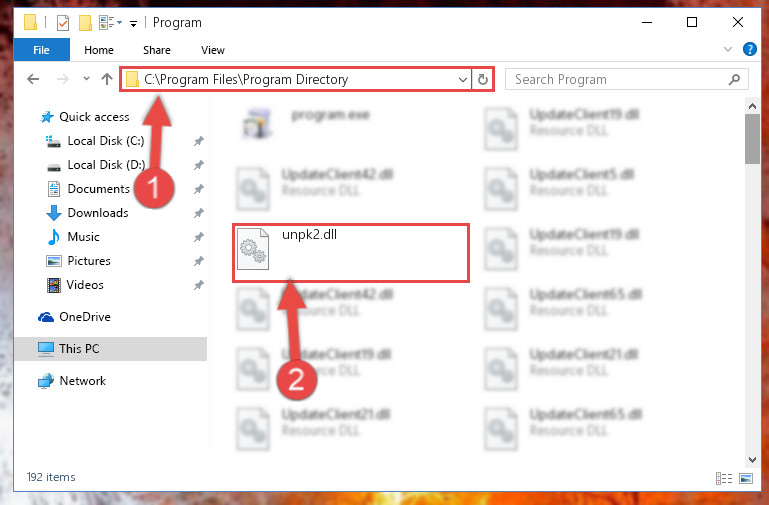Open recent locations dropdown arrow

pos(86,78)
